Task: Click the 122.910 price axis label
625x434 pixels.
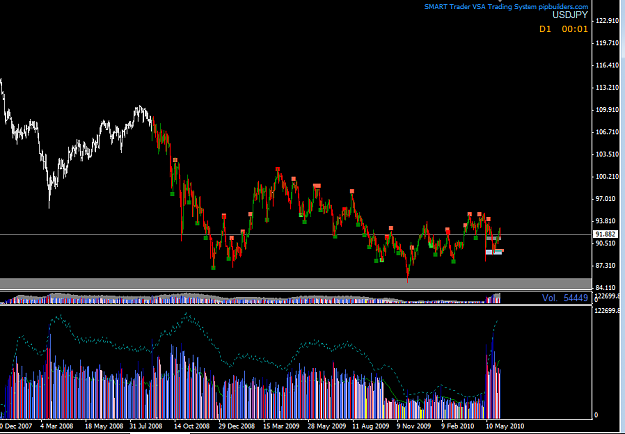Action: (x=607, y=21)
